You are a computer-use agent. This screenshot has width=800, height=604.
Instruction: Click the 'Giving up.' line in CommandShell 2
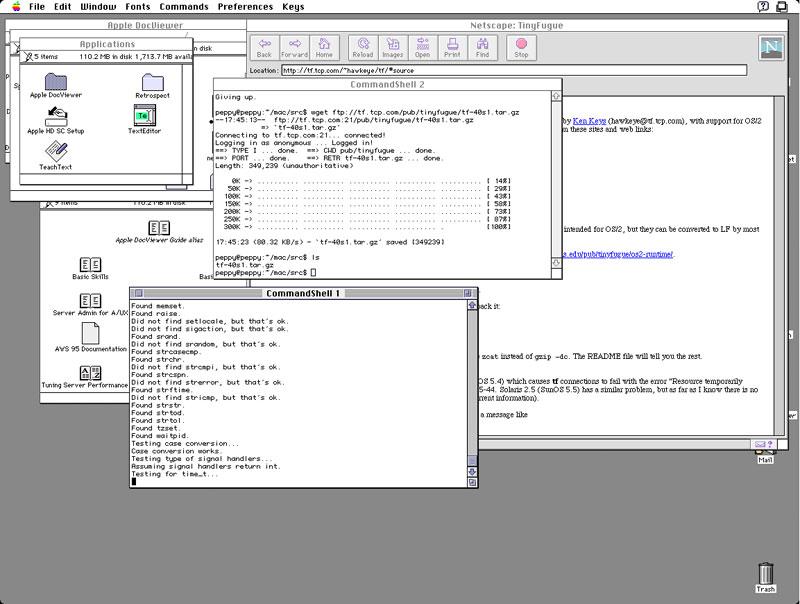(x=236, y=97)
